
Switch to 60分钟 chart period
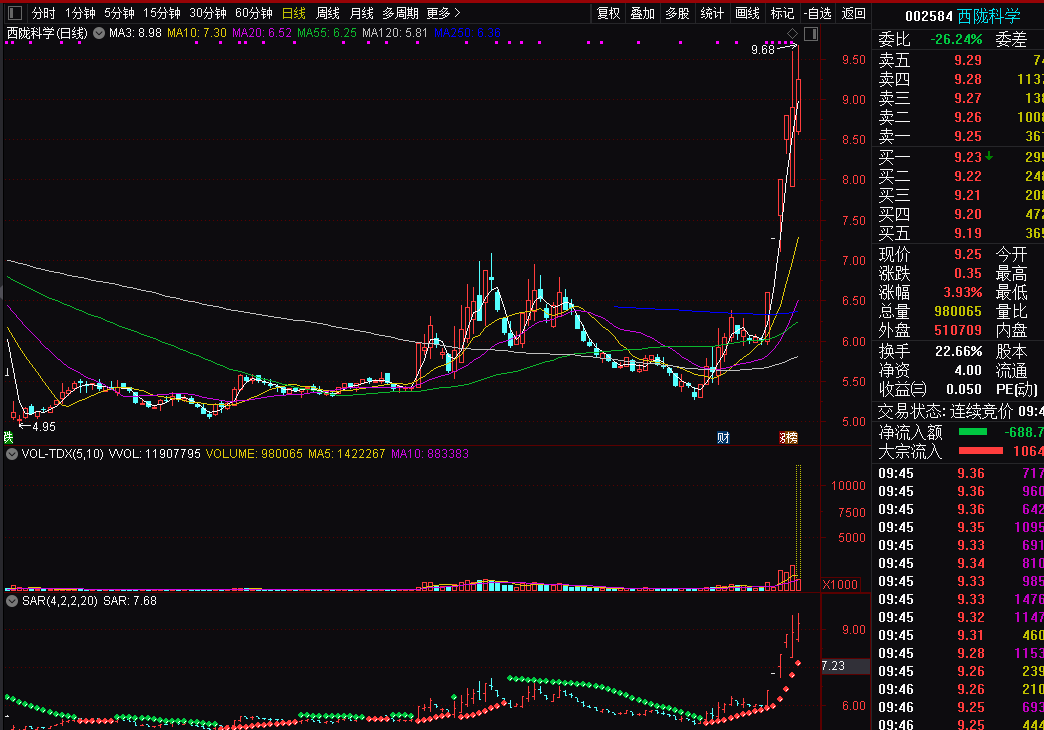[253, 13]
